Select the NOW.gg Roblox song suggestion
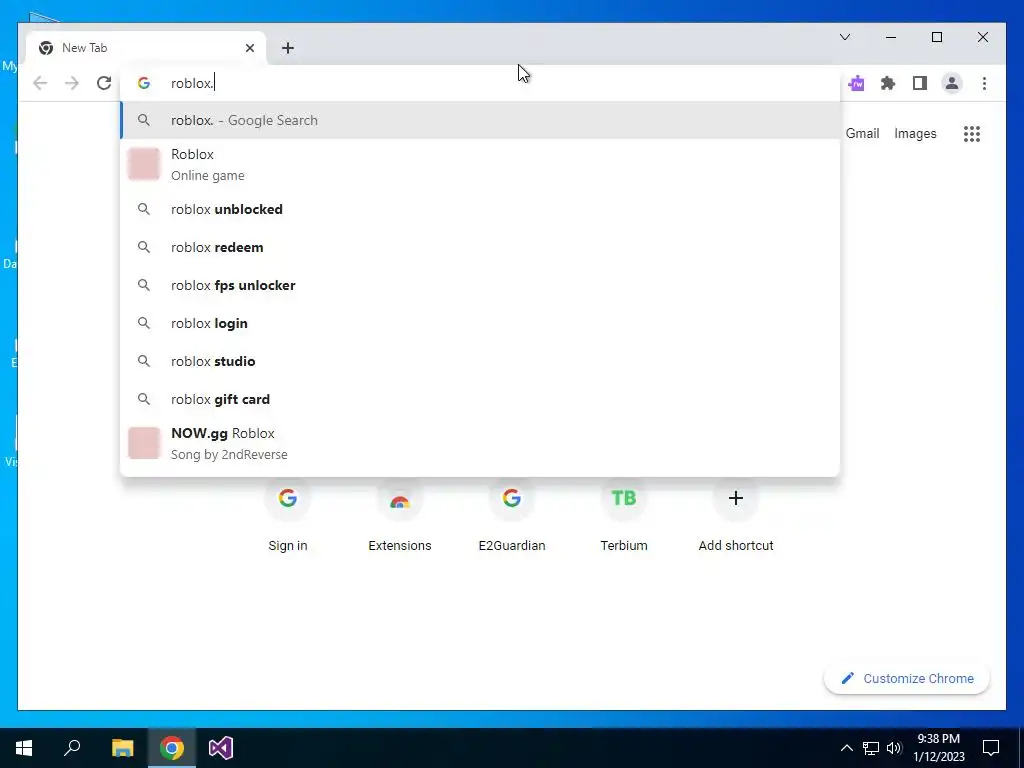Viewport: 1024px width, 768px height. pos(480,443)
